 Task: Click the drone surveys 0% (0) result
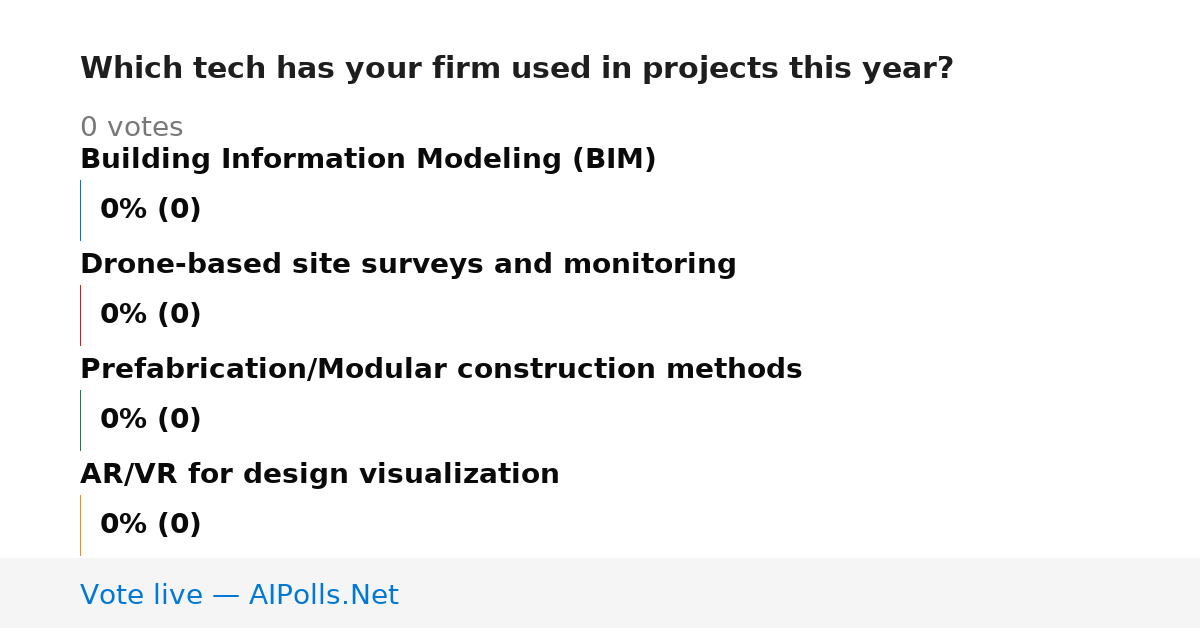[x=150, y=315]
